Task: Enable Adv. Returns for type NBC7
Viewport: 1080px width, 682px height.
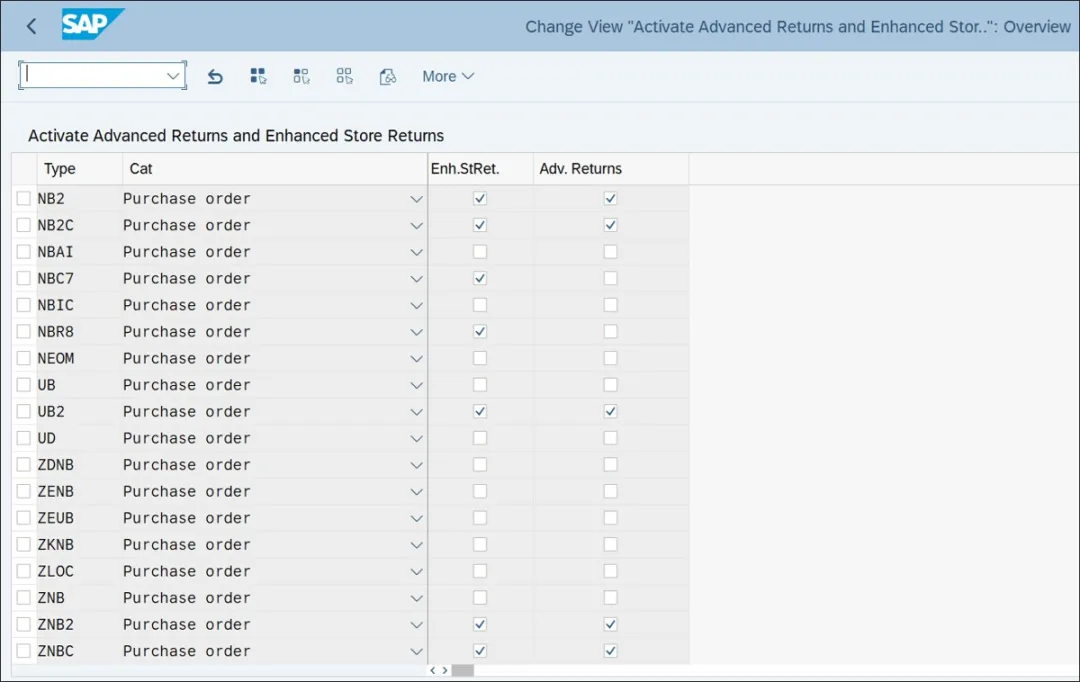Action: pos(610,278)
